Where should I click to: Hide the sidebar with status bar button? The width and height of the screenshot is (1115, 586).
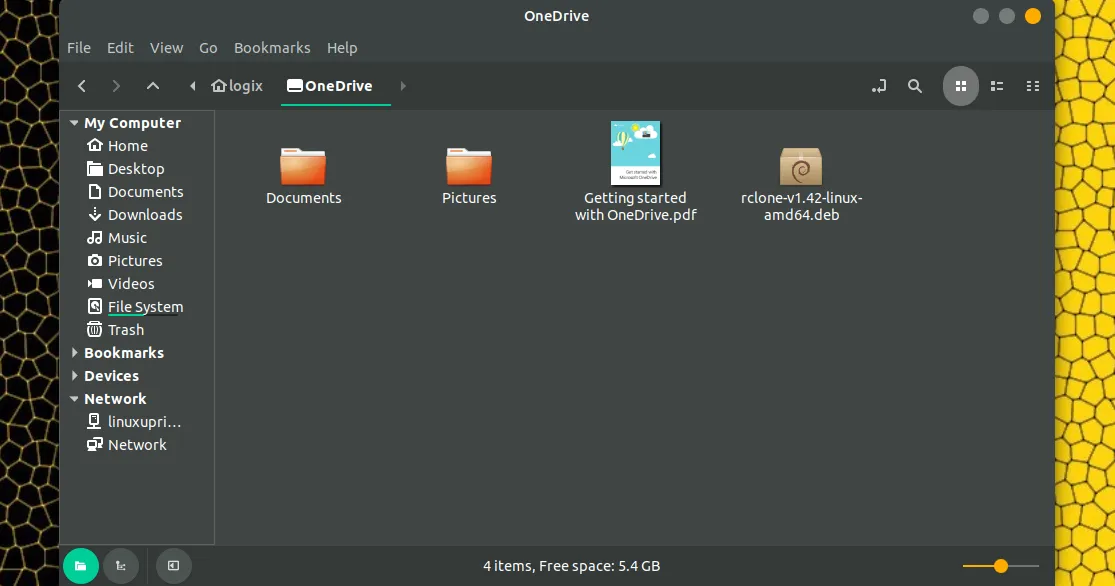pos(174,566)
